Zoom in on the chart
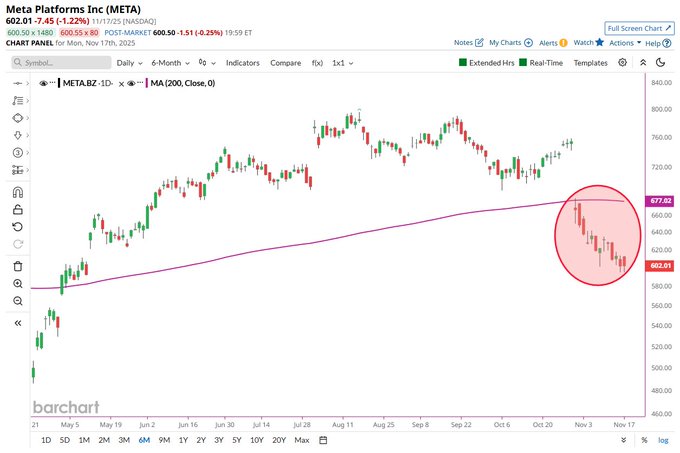Viewport: 680px width, 453px height. click(18, 284)
